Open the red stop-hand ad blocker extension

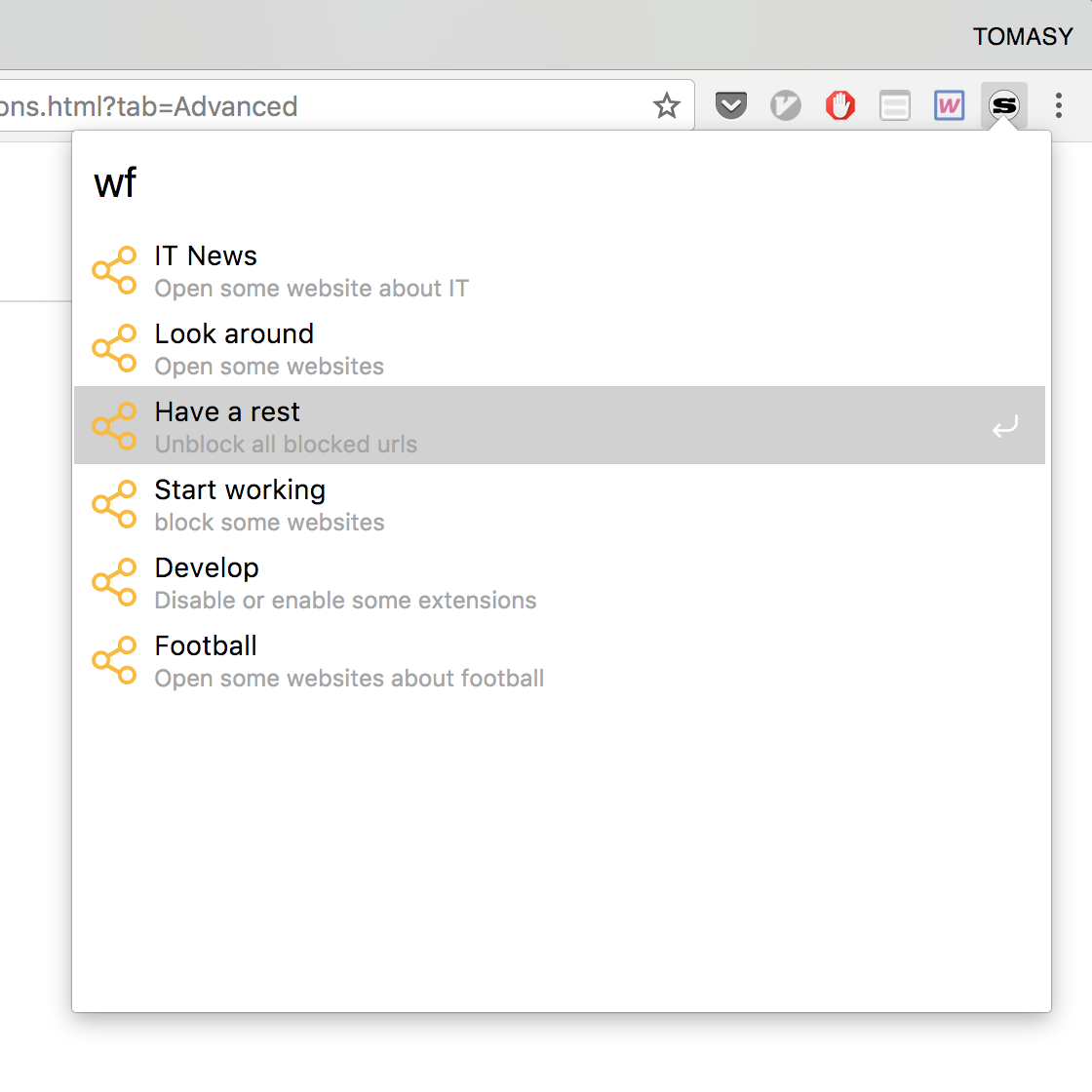tap(839, 106)
